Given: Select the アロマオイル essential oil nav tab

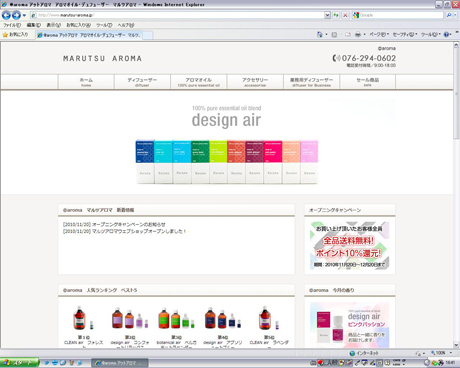Looking at the screenshot, I should 199,82.
